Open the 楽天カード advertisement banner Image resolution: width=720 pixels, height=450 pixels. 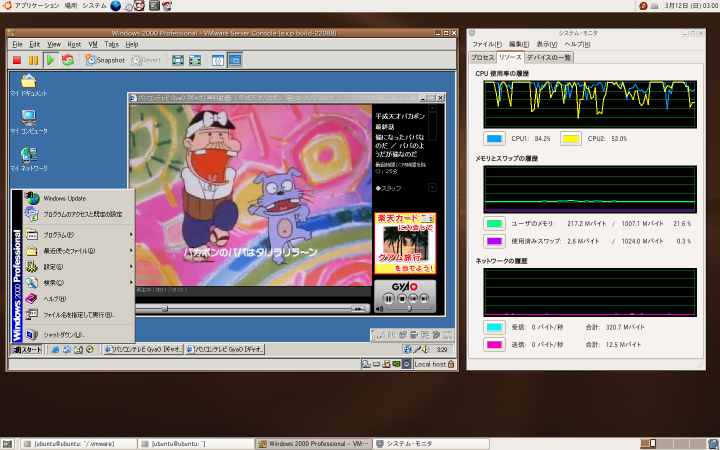coord(405,243)
